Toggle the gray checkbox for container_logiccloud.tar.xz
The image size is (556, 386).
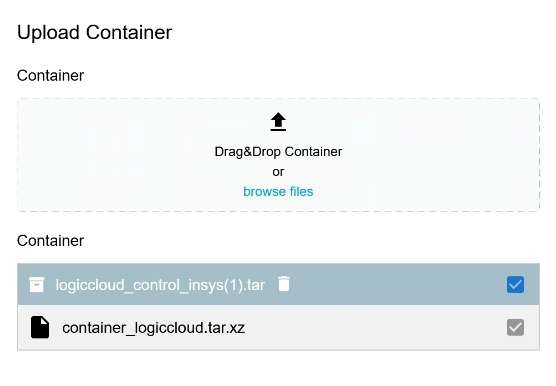[515, 327]
